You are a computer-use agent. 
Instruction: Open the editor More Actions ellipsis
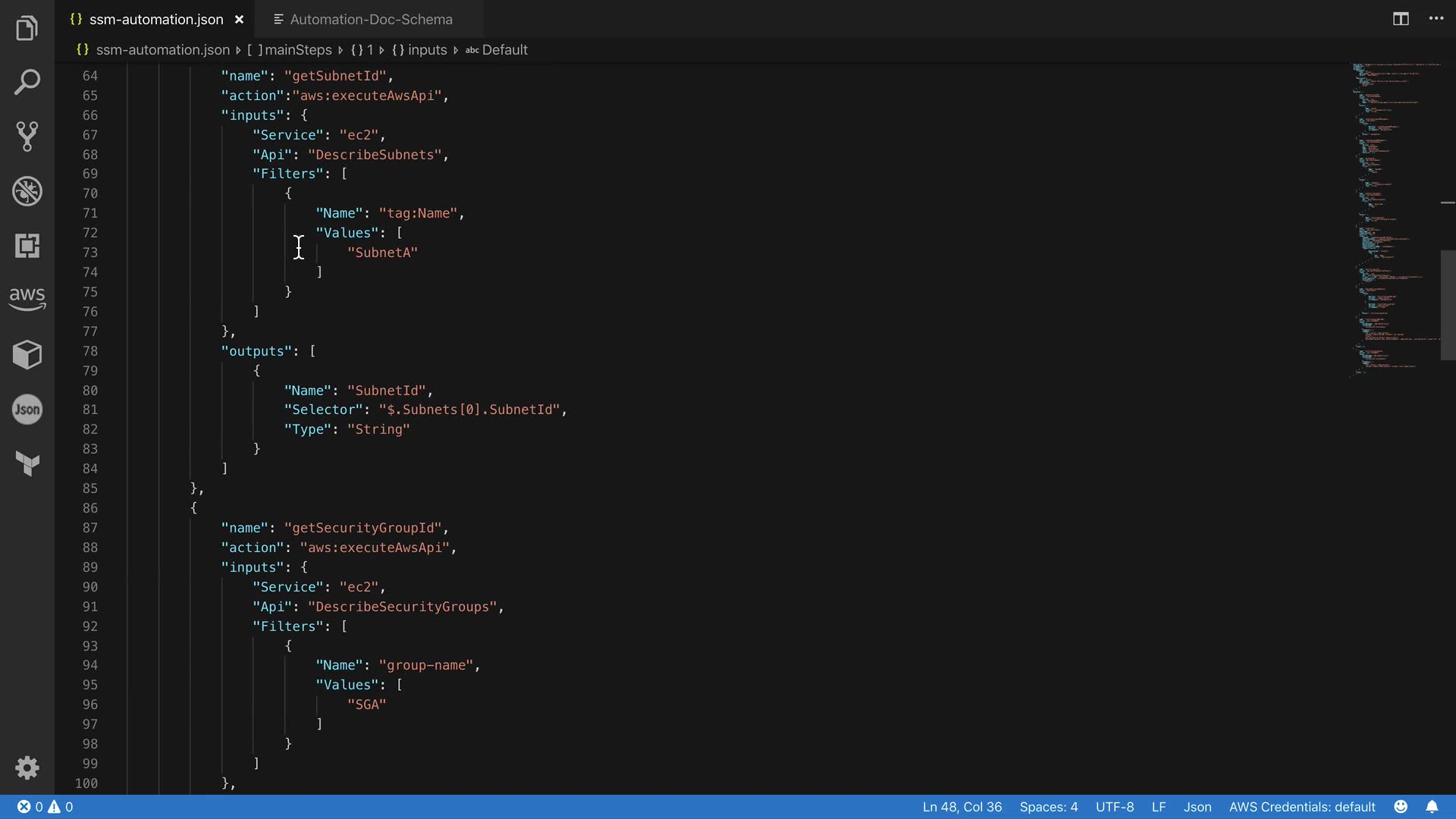[x=1436, y=19]
